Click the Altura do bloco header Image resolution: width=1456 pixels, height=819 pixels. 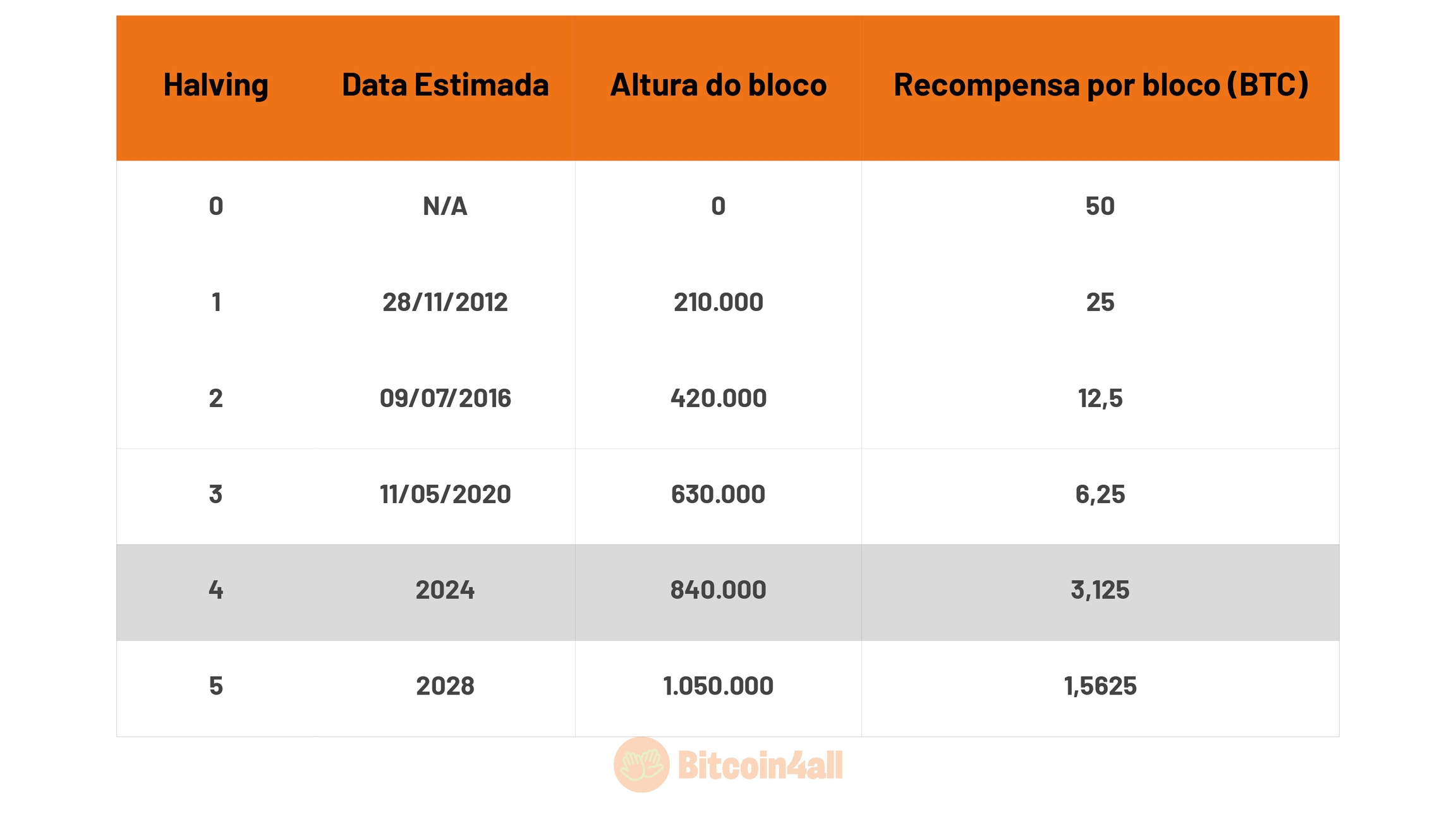pyautogui.click(x=718, y=85)
